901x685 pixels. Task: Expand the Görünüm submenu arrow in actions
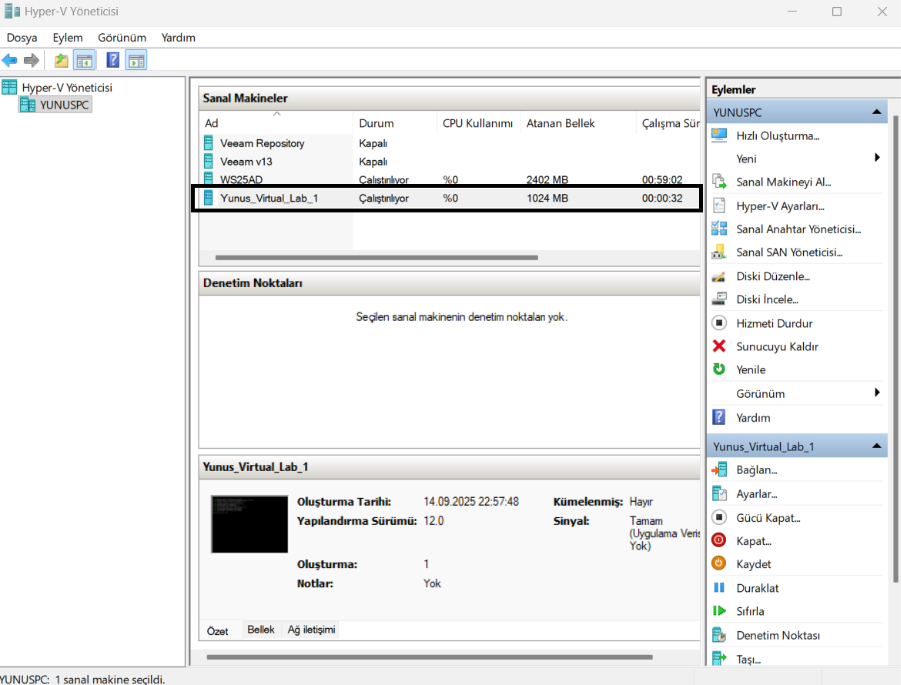[x=877, y=393]
